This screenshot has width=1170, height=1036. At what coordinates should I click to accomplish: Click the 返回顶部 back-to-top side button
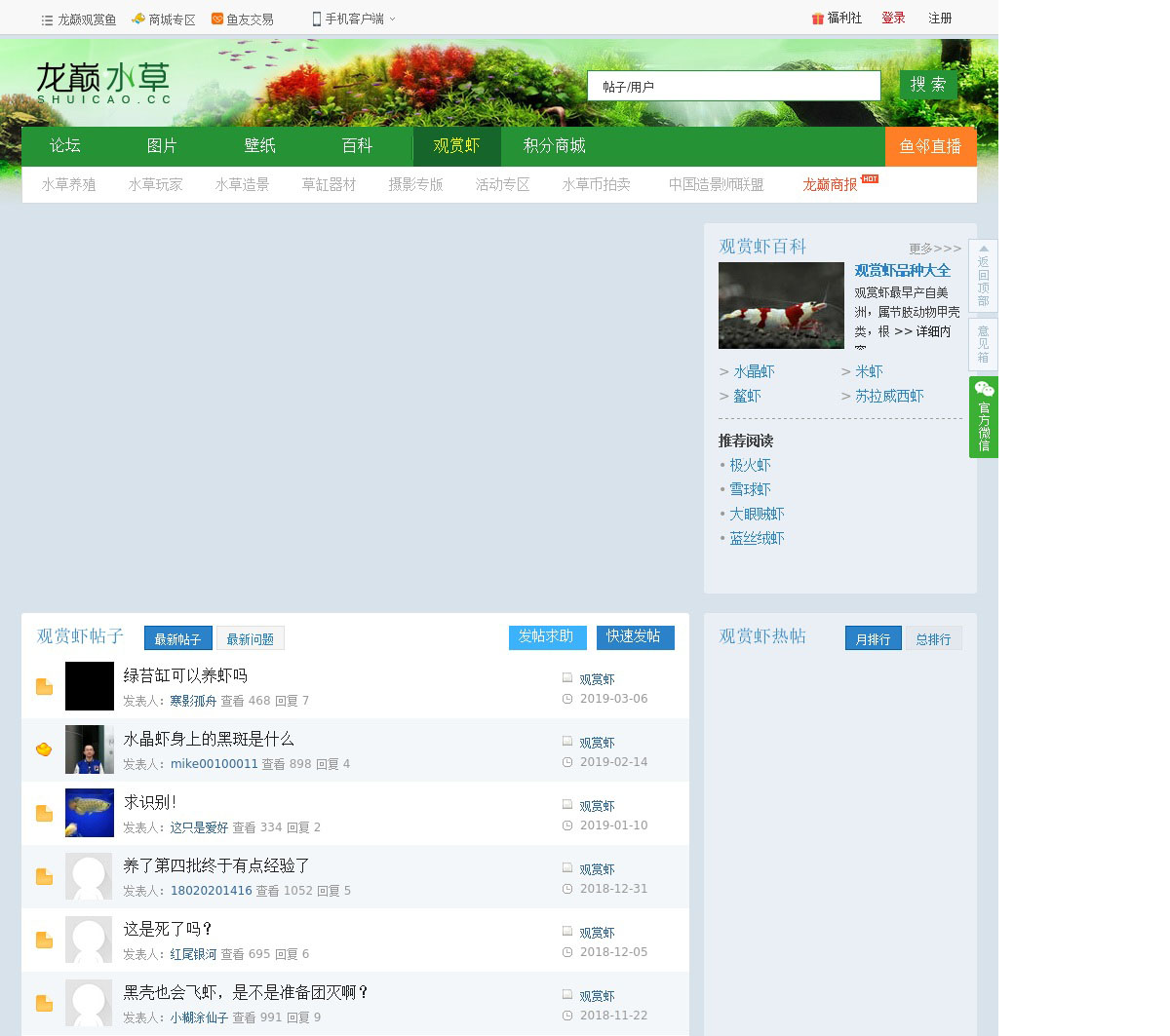point(983,276)
